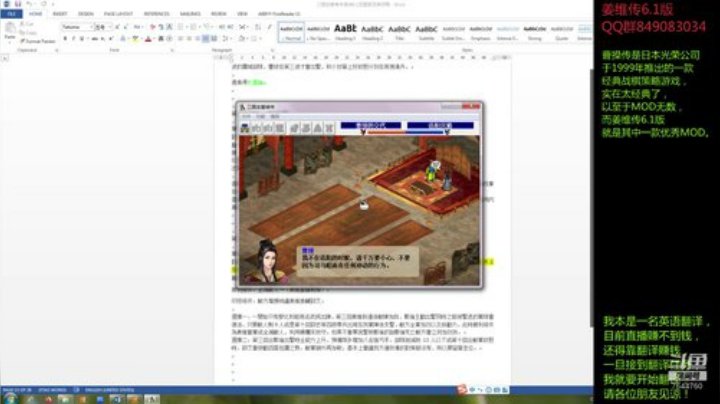Screen dimensions: 720x404
Task: Click the Word icon in the taskbar
Action: tap(117, 399)
